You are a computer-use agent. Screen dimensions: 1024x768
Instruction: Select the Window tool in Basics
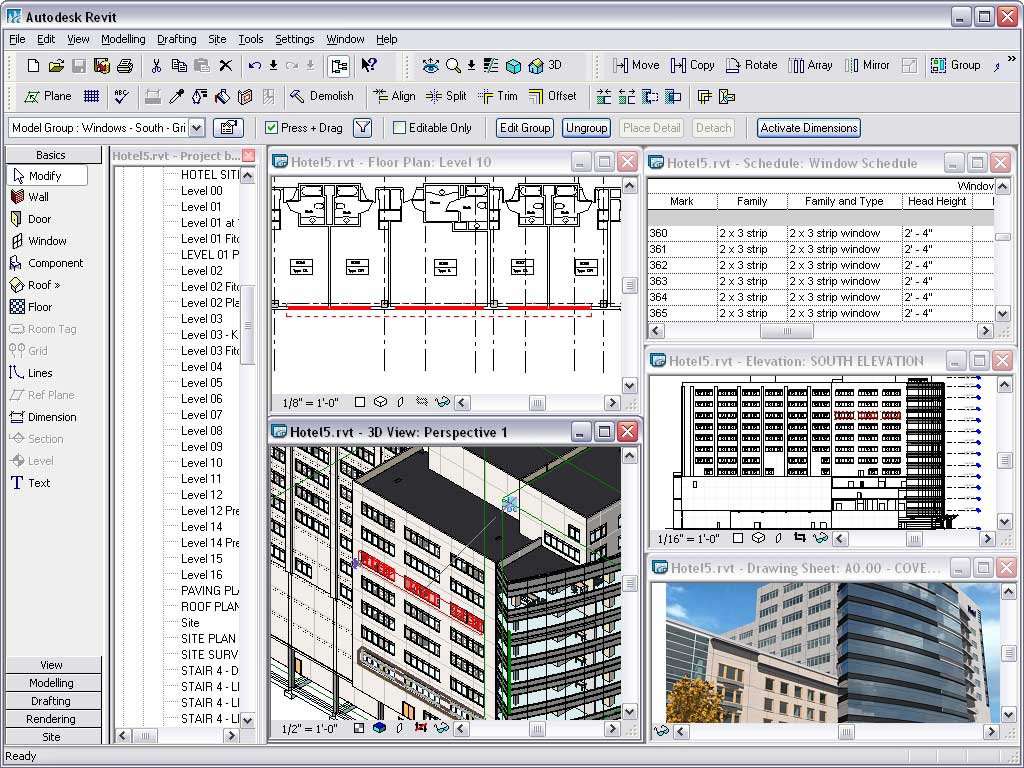(39, 241)
